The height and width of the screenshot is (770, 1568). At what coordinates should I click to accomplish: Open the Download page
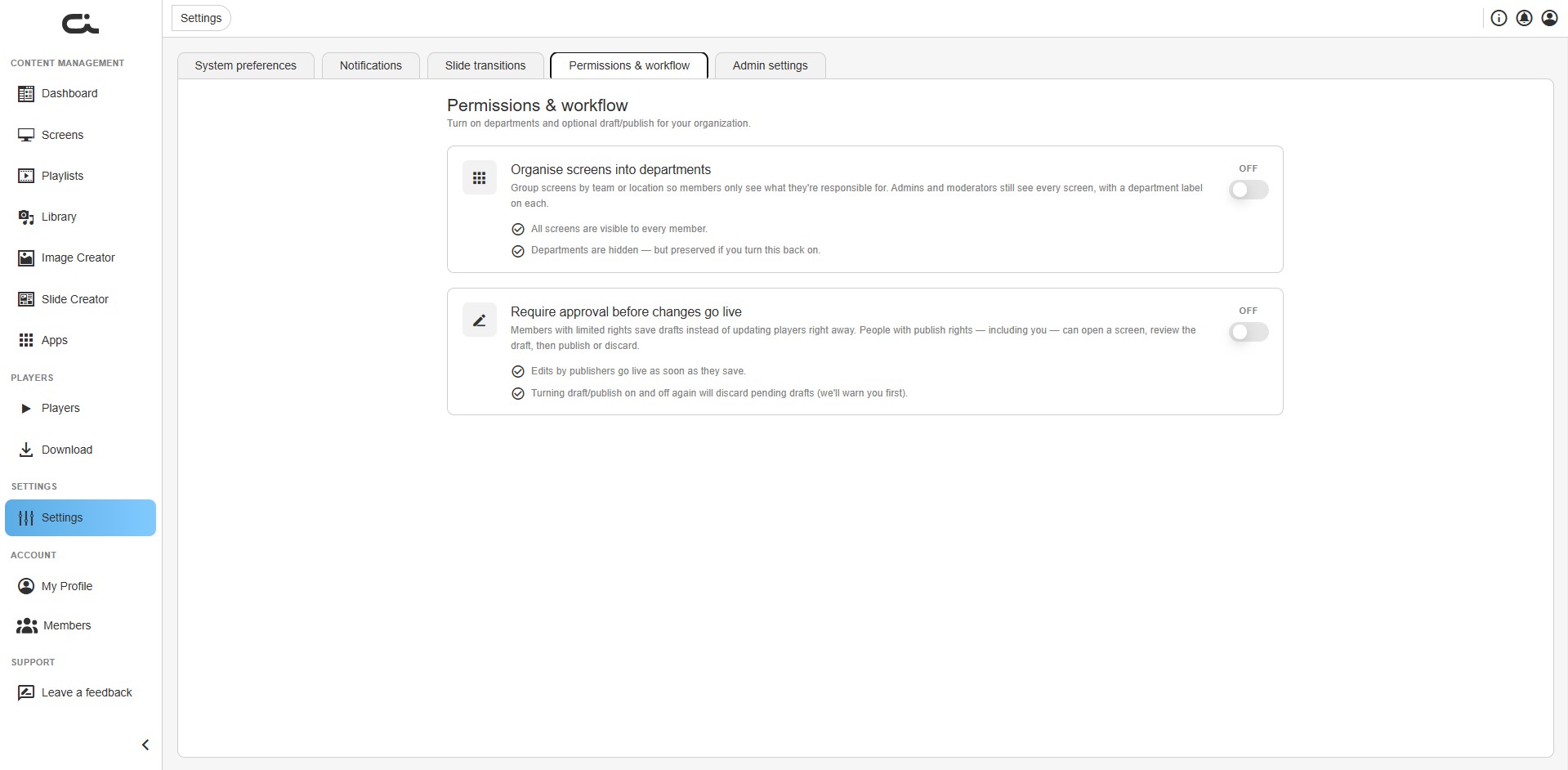point(80,450)
